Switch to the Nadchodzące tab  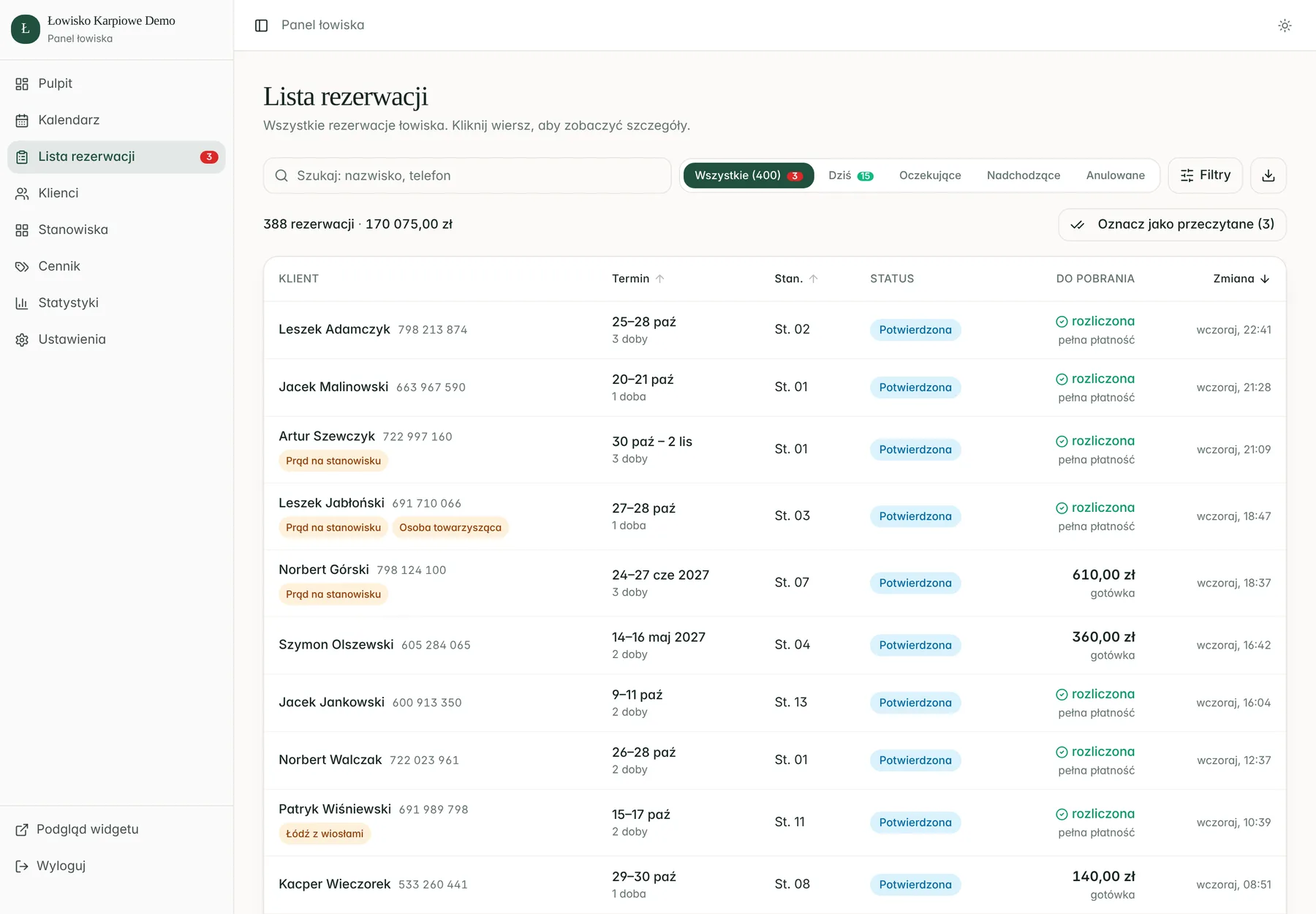coord(1023,175)
